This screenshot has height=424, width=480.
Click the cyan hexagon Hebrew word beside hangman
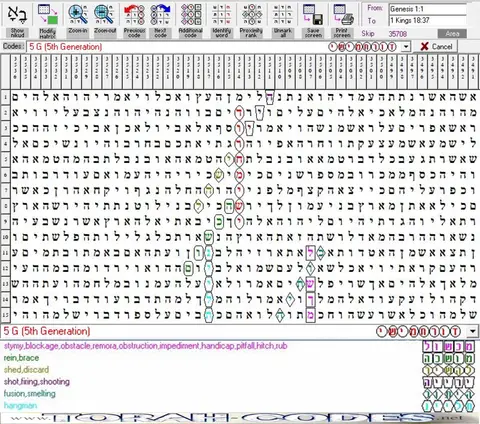448,406
